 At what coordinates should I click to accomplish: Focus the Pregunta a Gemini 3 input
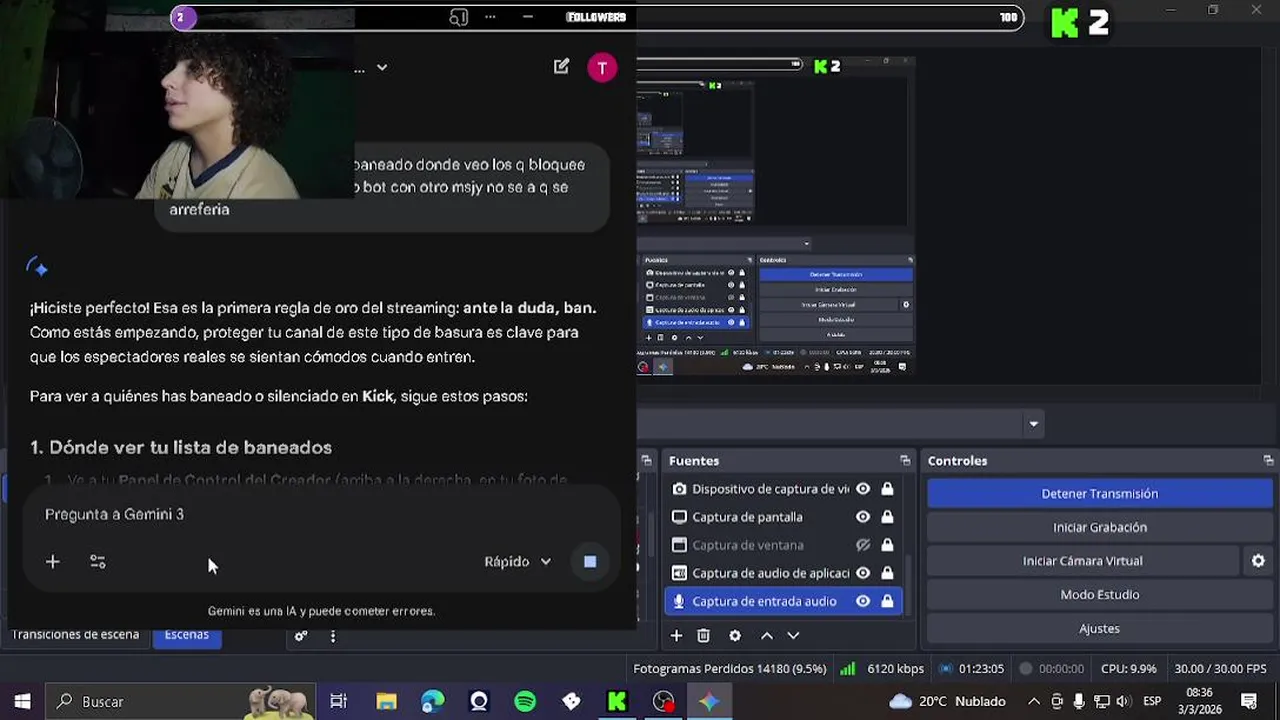coord(320,514)
